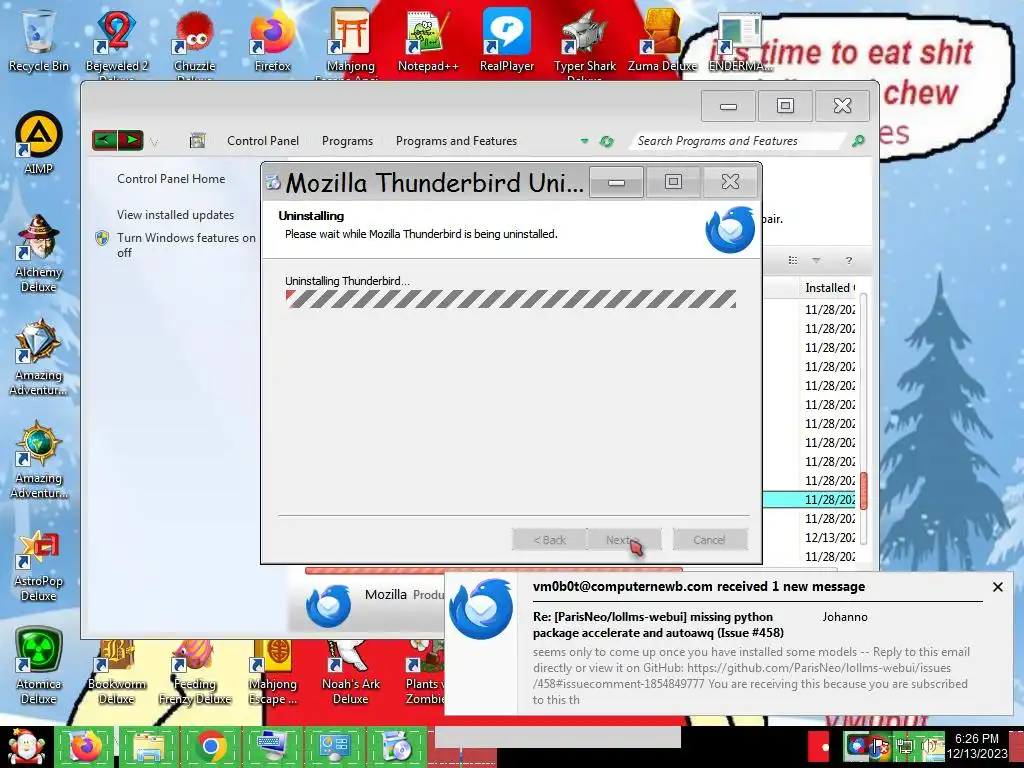Click the Control Panel breadcrumb
Viewport: 1024px width, 768px height.
[x=263, y=141]
